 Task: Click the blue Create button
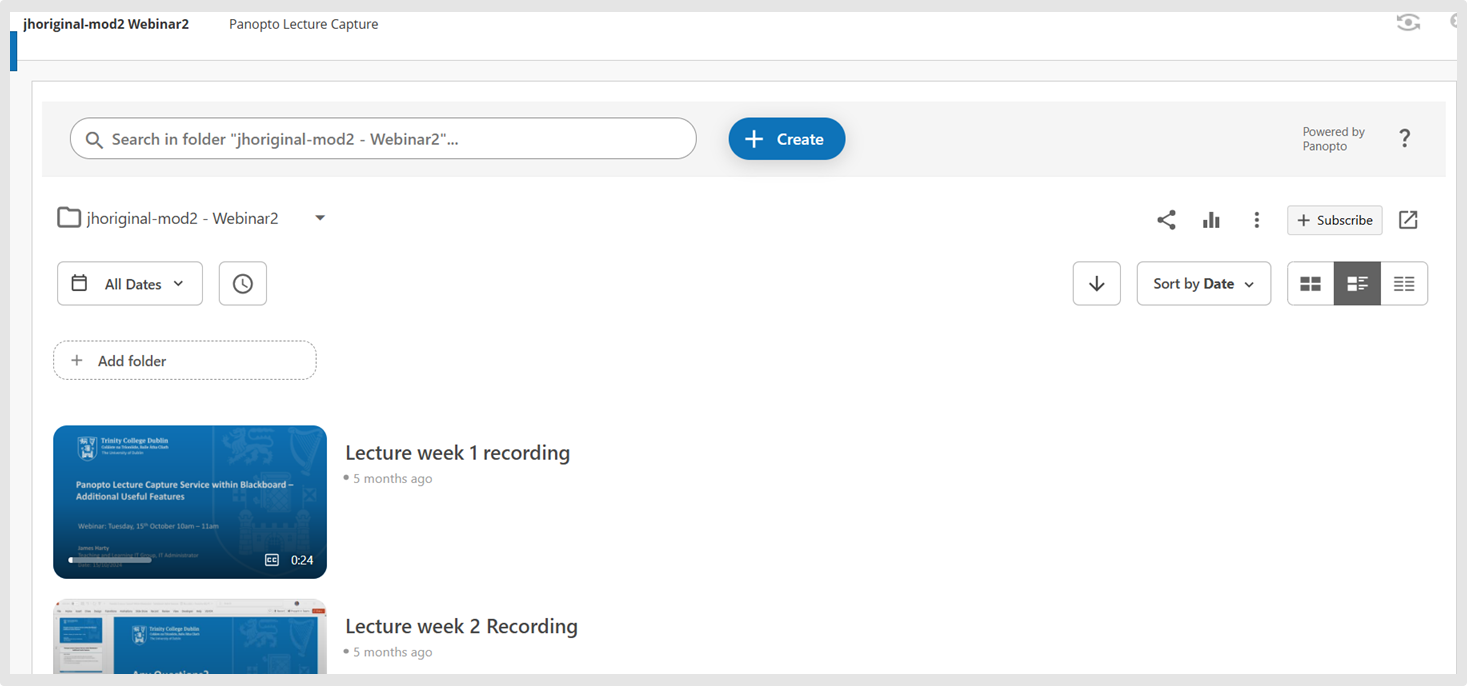(787, 139)
